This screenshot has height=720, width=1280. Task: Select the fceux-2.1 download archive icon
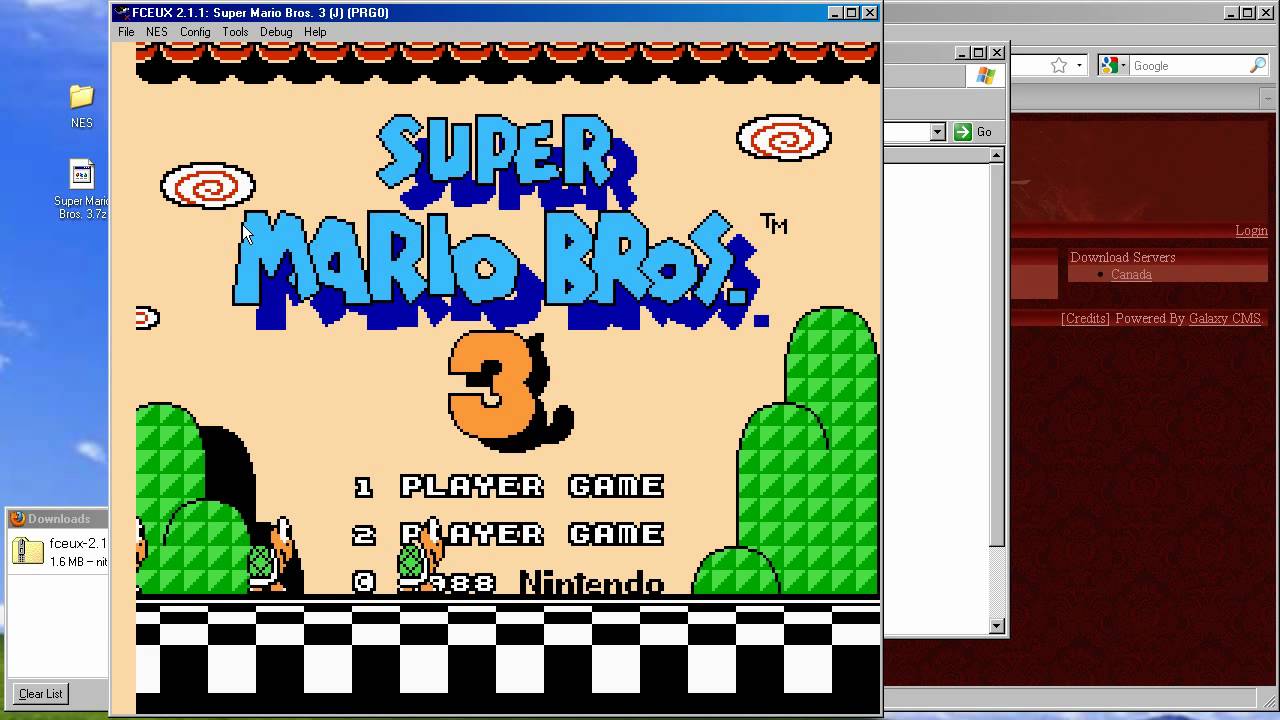pos(29,551)
